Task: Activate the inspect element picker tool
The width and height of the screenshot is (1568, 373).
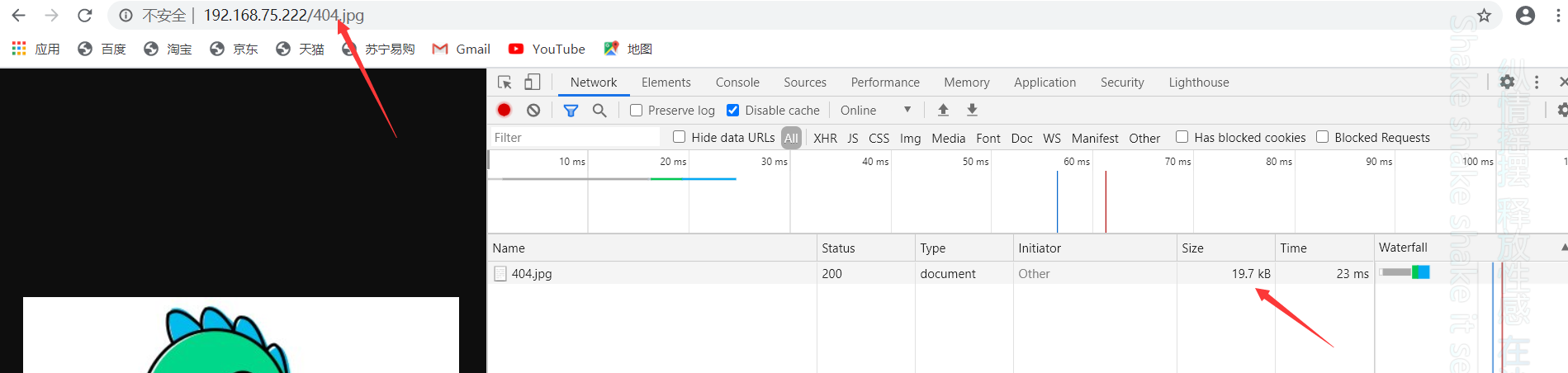Action: [505, 82]
